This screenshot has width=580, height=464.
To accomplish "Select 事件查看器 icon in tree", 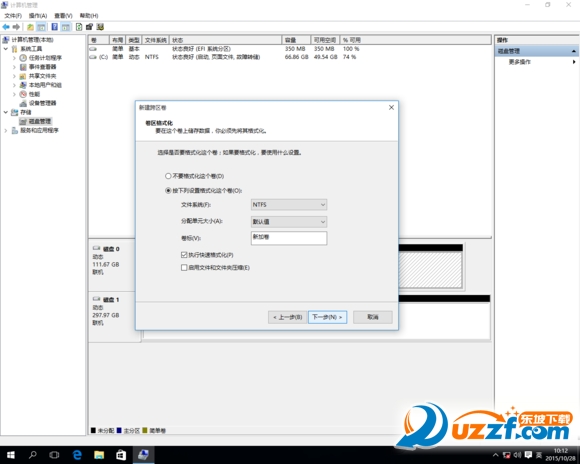I will [x=23, y=67].
